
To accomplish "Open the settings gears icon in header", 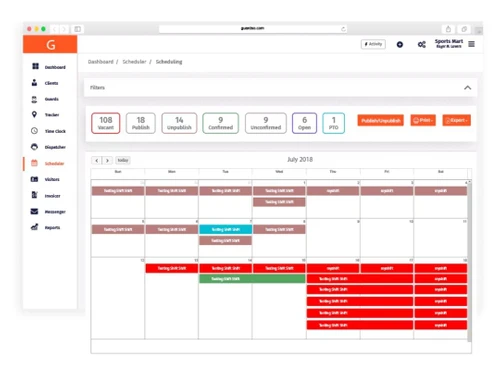I will tap(422, 44).
